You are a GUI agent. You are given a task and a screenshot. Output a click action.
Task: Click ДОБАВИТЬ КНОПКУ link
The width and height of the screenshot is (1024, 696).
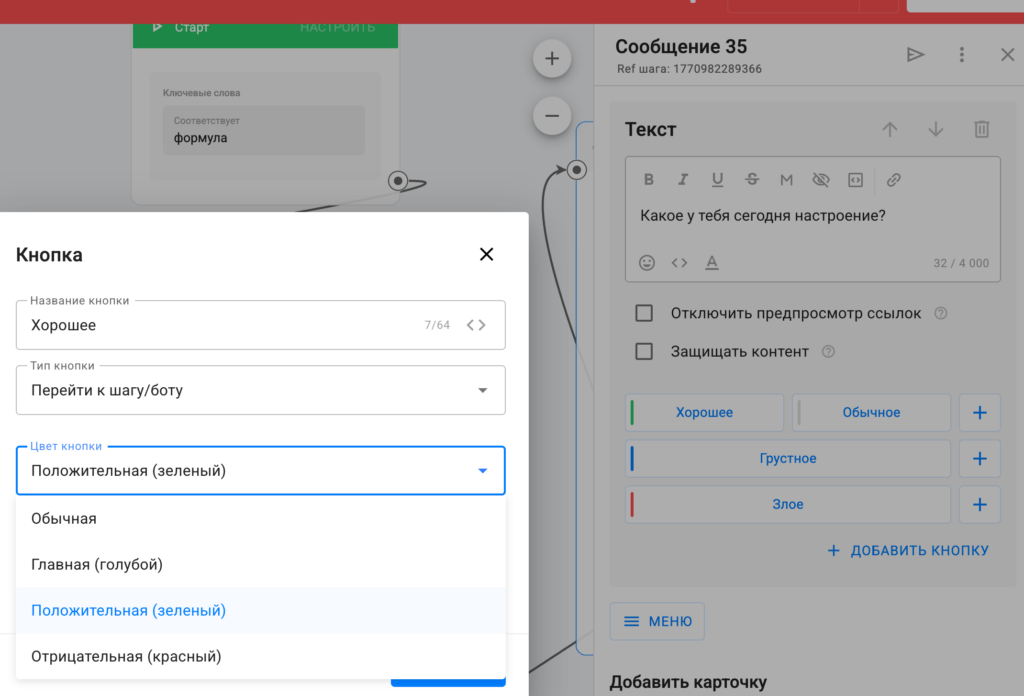(908, 550)
